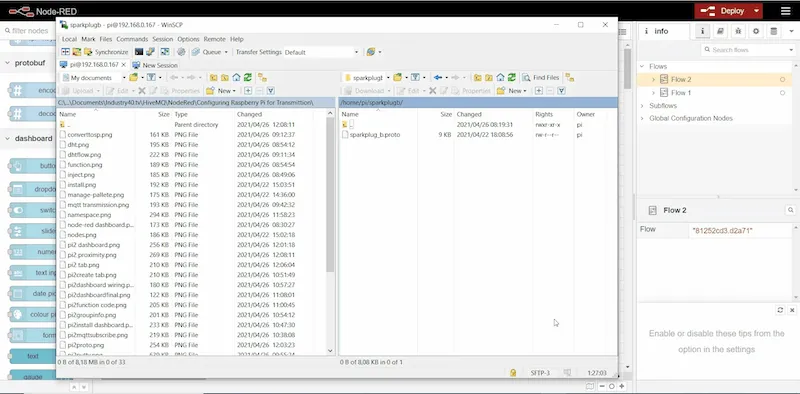Select converttosp.png in the local panel
The height and width of the screenshot is (394, 800).
(90, 135)
